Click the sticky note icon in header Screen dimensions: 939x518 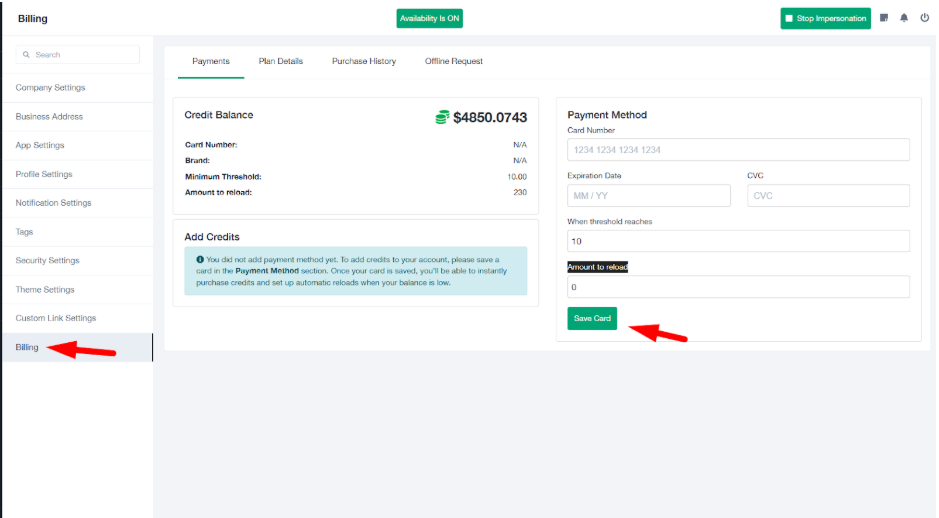pyautogui.click(x=884, y=18)
